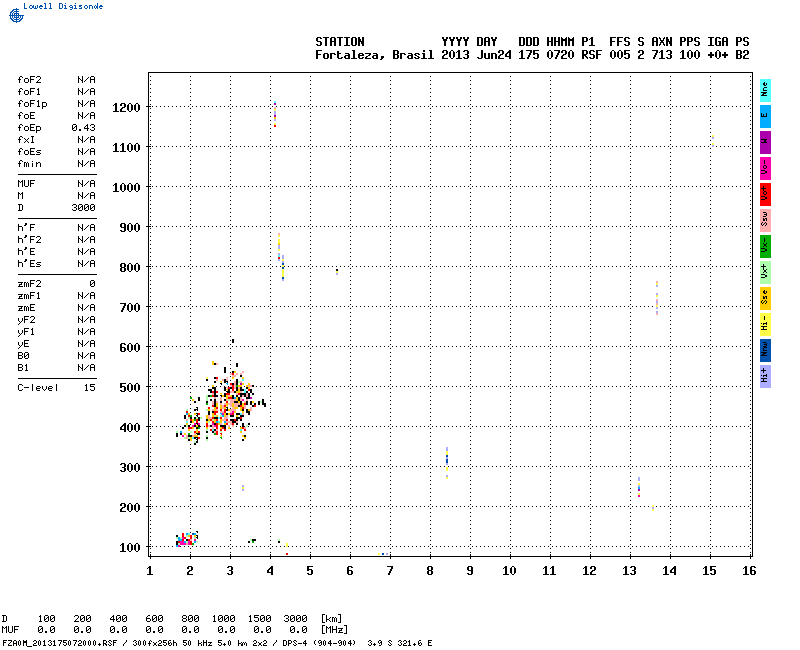Select the navy NNW legend swatch
The image size is (800, 650).
(765, 350)
